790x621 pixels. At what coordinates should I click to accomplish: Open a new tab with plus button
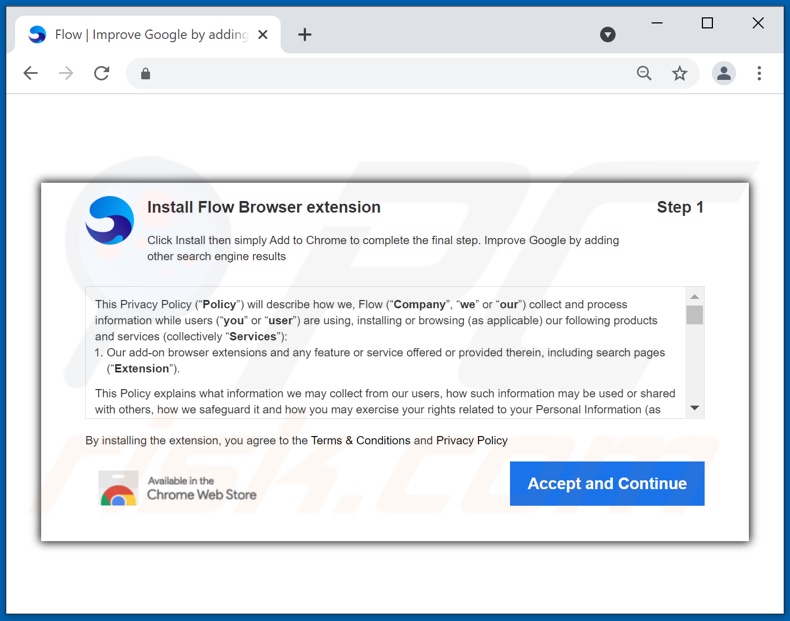coord(305,35)
